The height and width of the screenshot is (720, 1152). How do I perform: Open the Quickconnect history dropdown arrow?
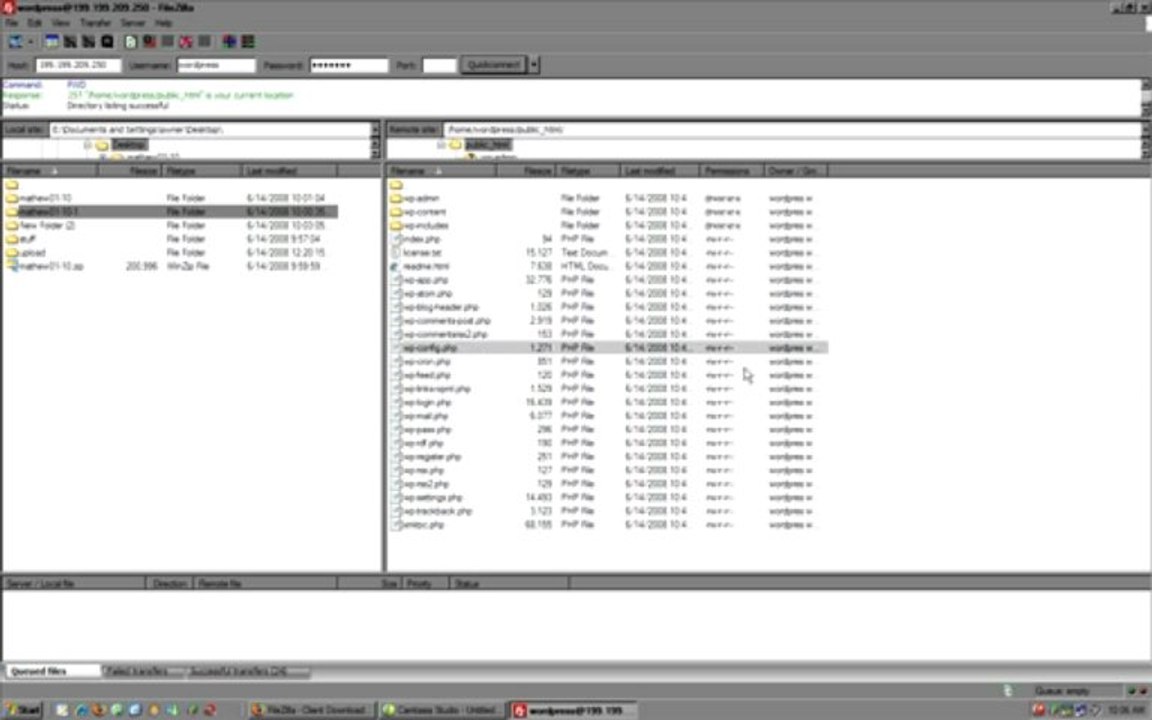pyautogui.click(x=534, y=65)
